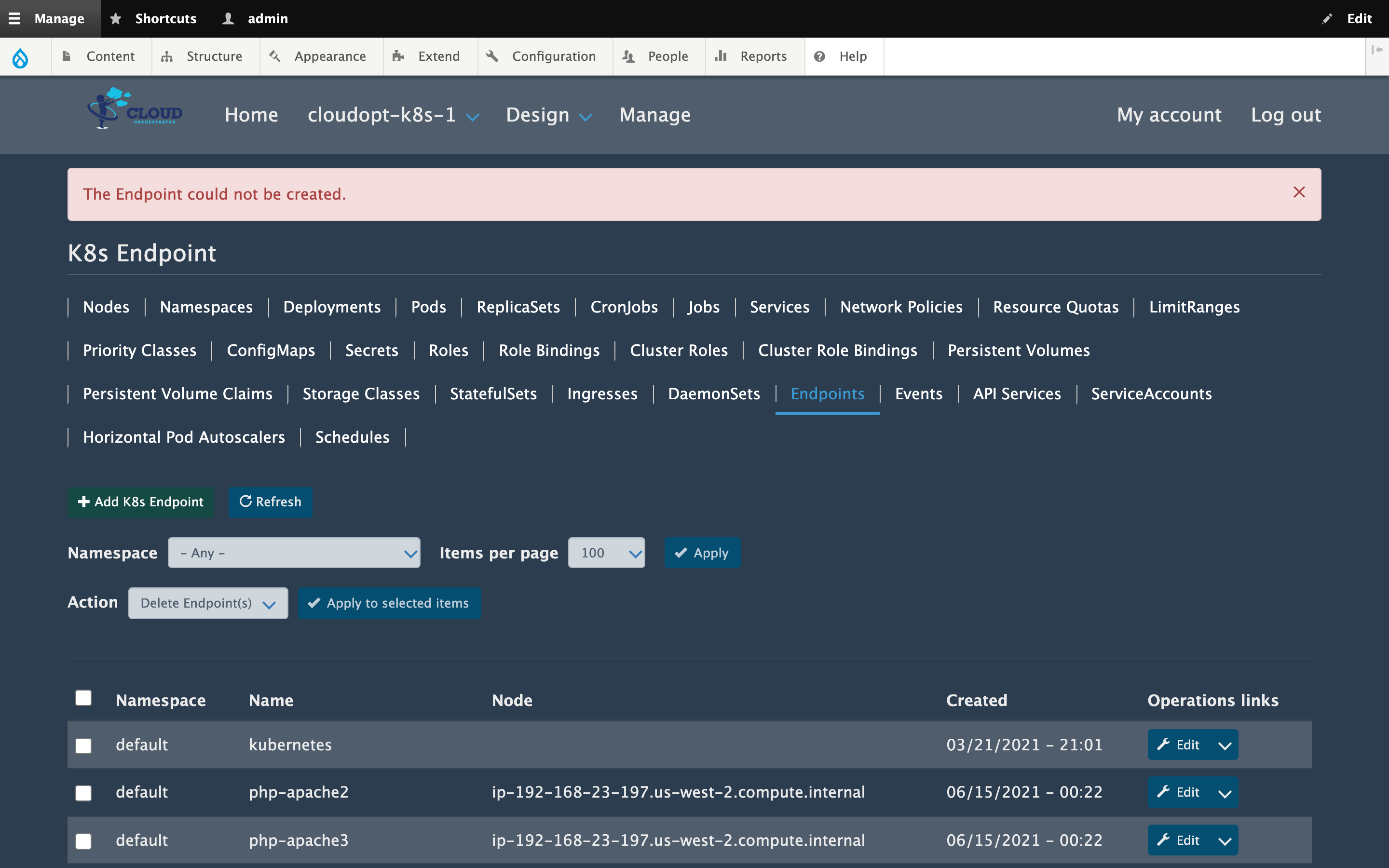Click Apply to selected items

tap(390, 603)
